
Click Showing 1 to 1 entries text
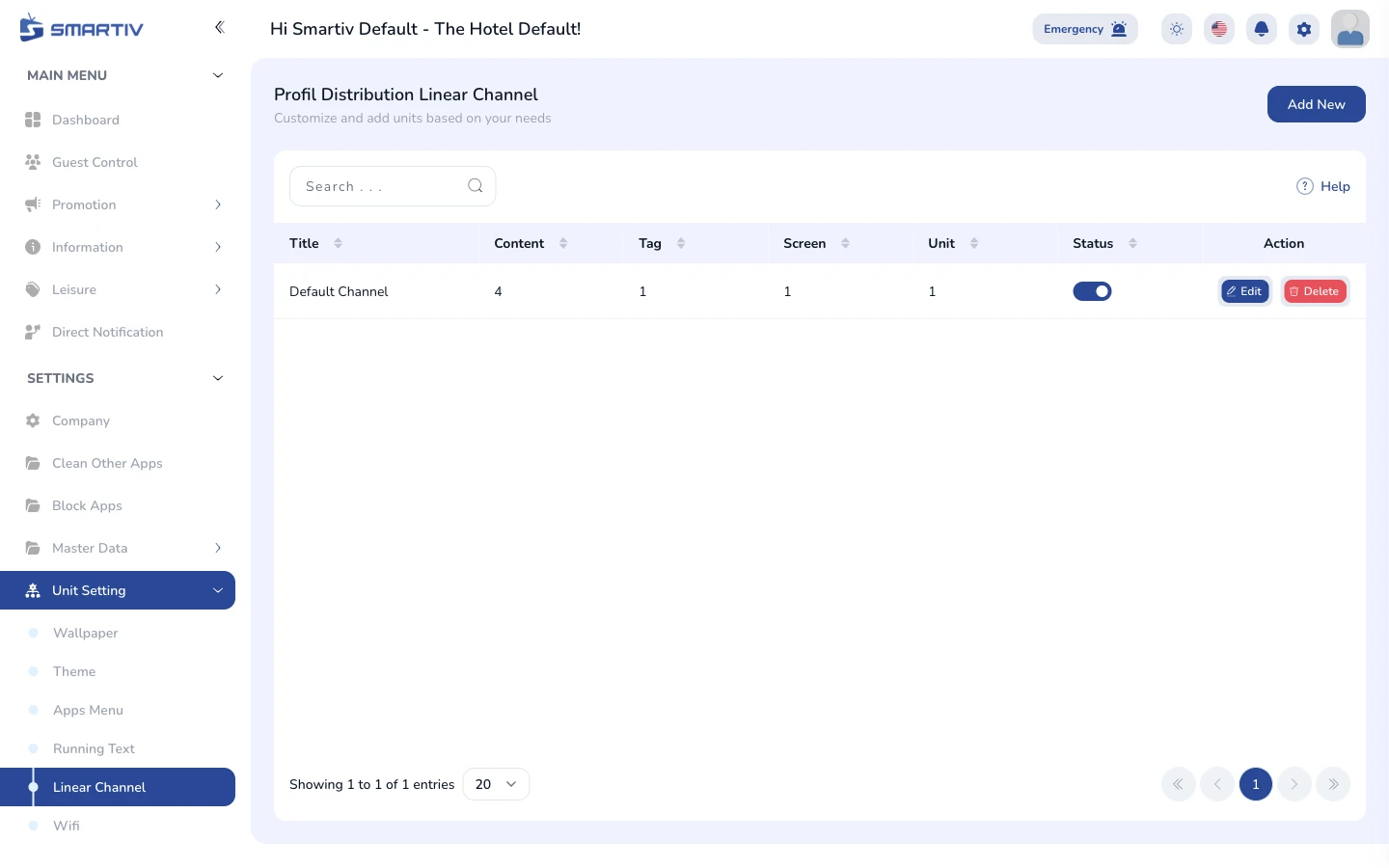click(x=371, y=784)
